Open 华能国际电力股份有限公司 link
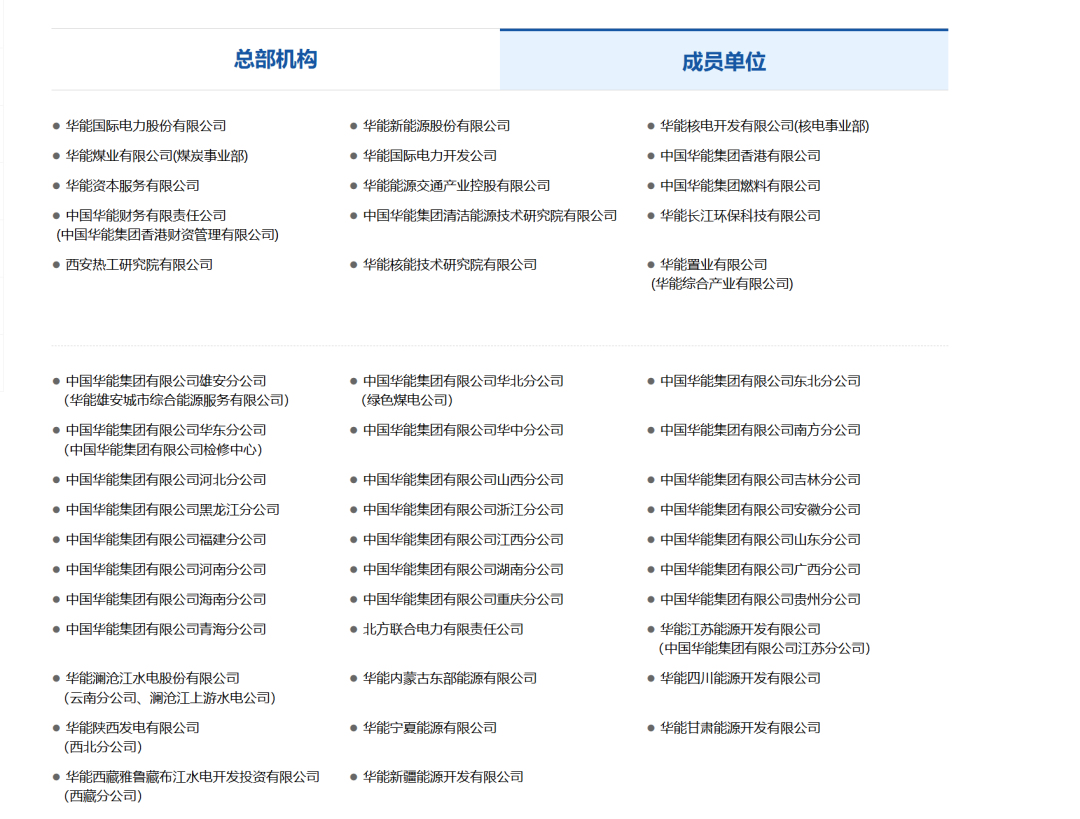Viewport: 1080px width, 819px height. point(146,126)
